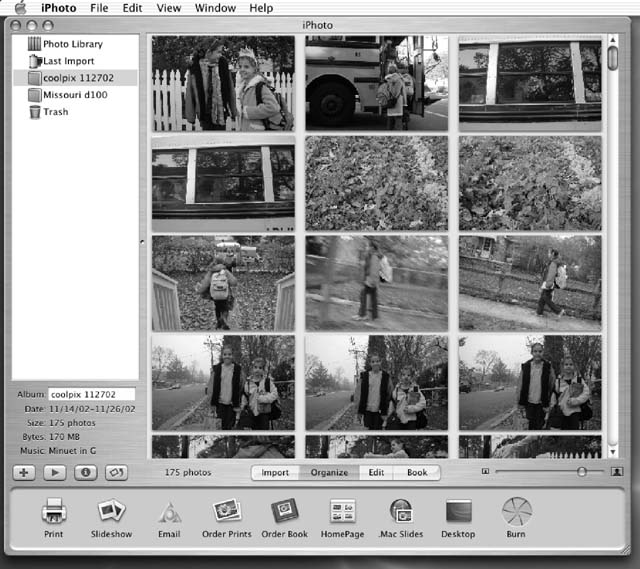Open the iPhoto application menu

[58, 8]
